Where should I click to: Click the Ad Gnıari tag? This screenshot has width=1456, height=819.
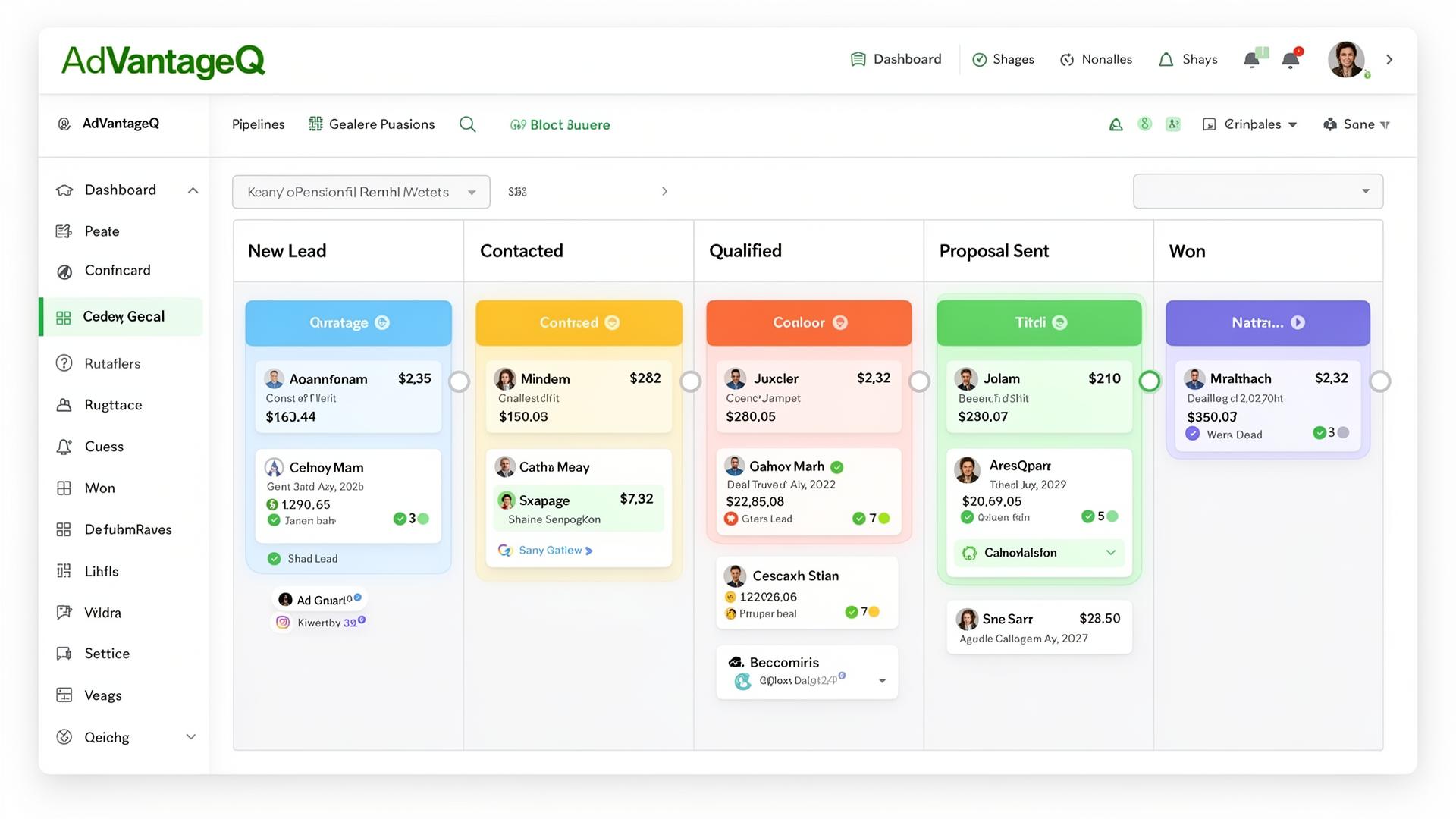point(319,600)
